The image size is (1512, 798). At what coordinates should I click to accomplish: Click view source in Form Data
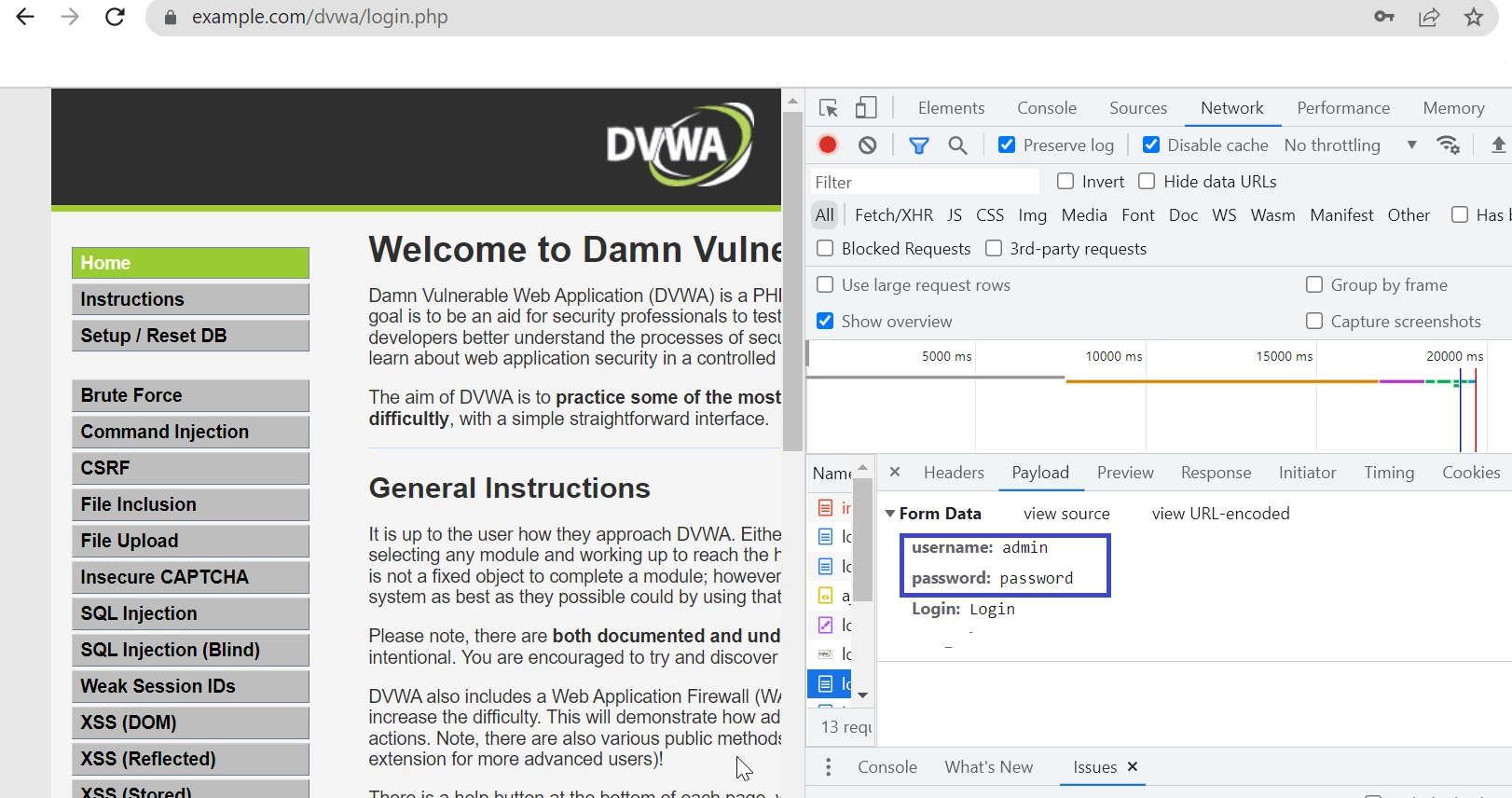[x=1066, y=514]
